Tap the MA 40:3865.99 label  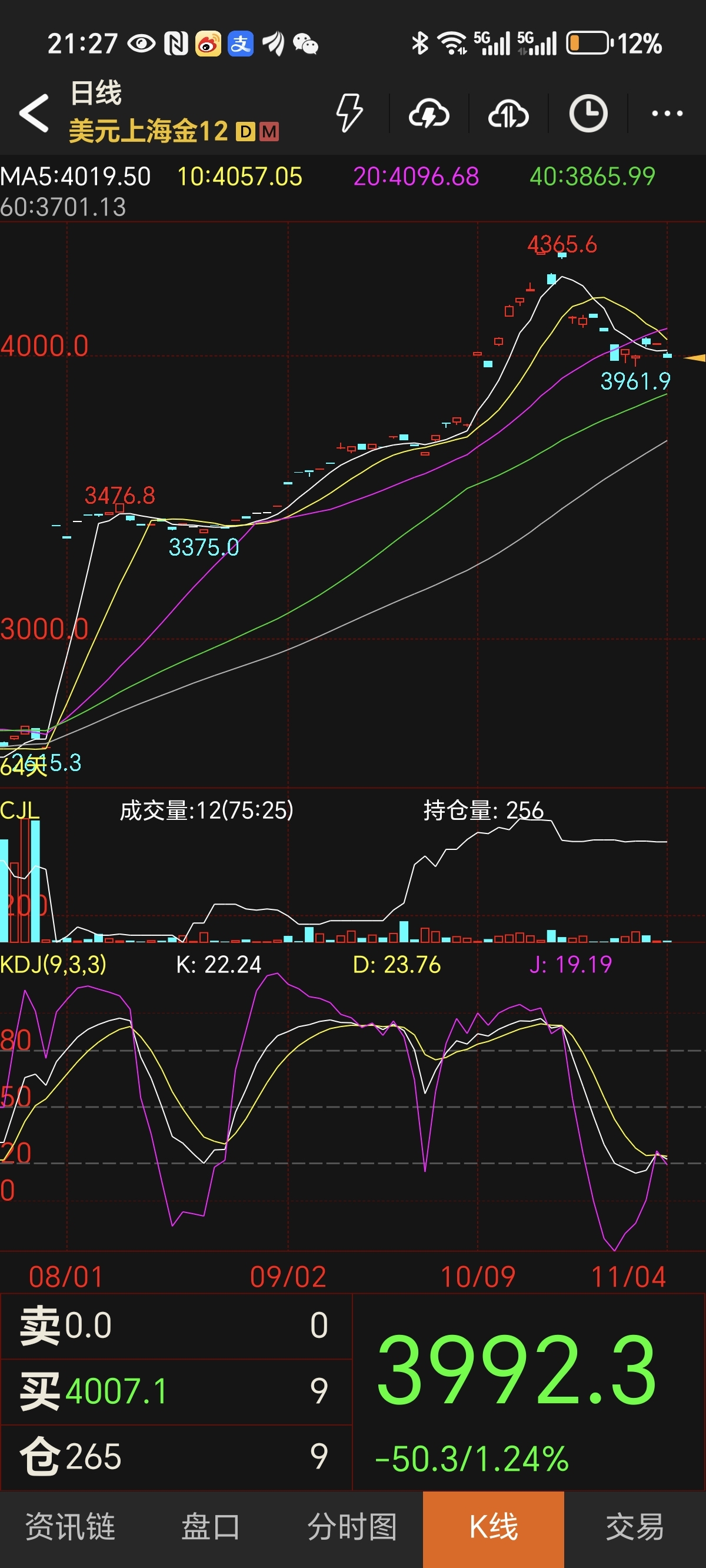[x=592, y=177]
